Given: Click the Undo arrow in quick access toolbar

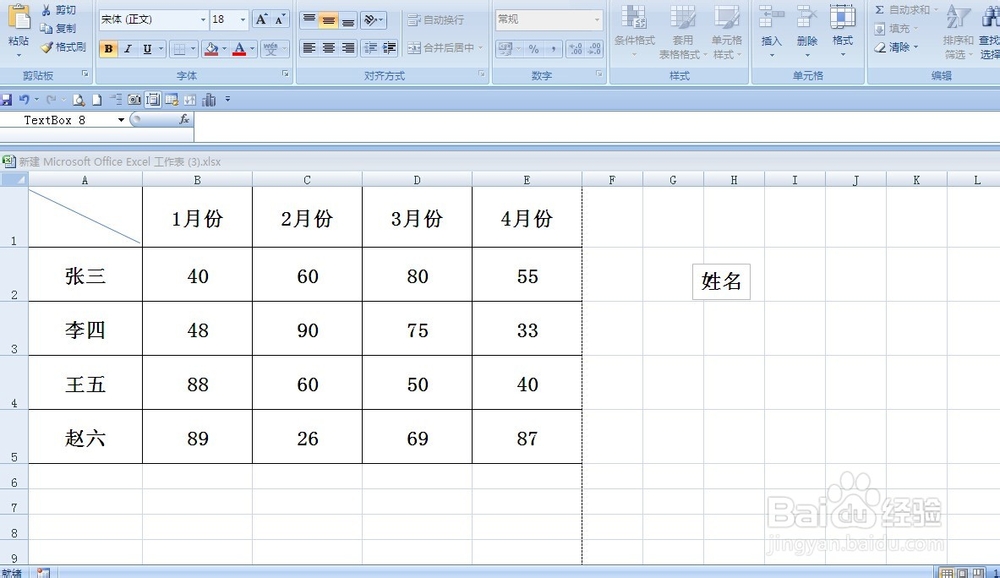Looking at the screenshot, I should (x=24, y=100).
